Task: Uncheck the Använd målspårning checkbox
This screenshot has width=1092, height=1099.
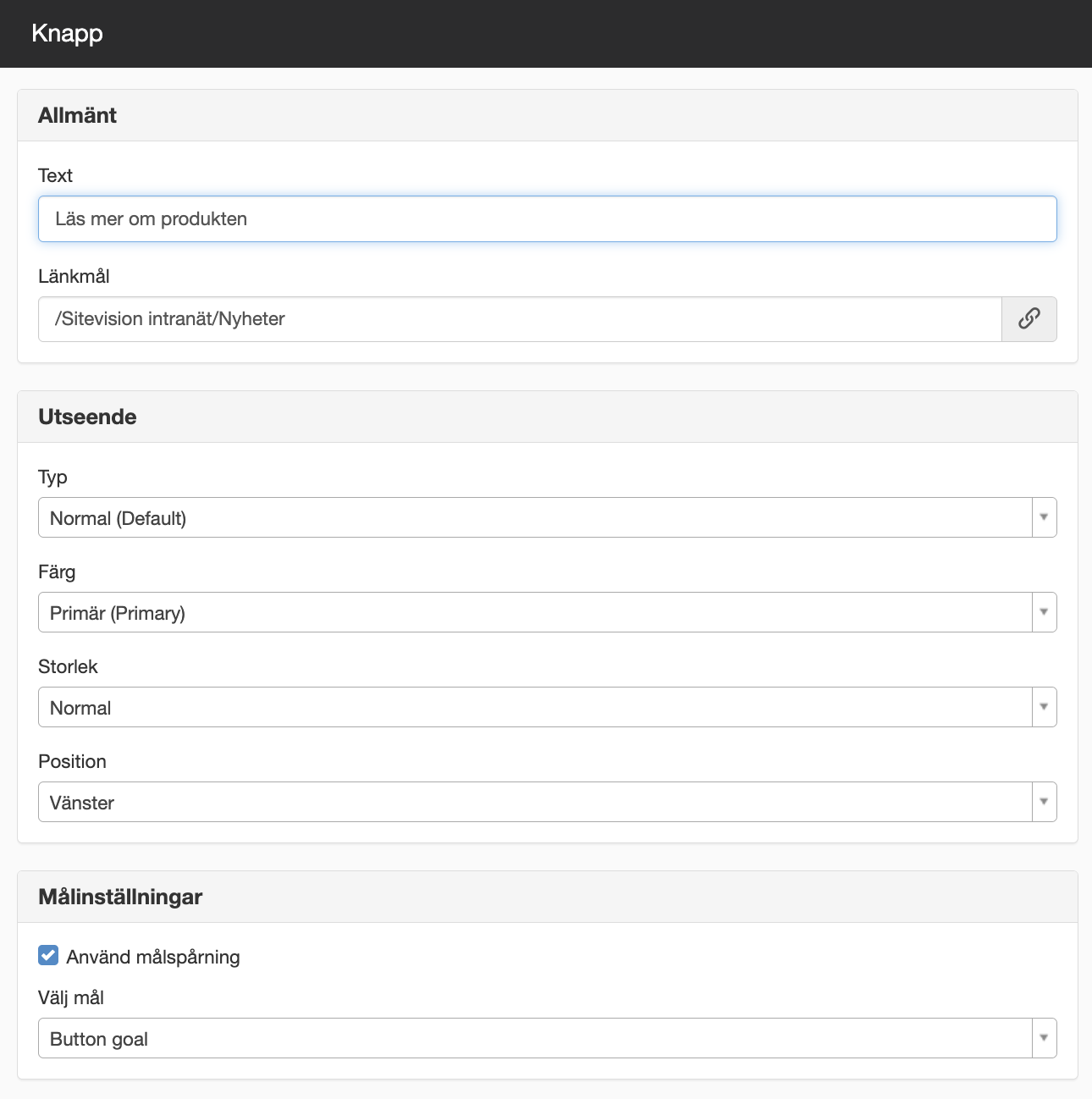Action: coord(48,956)
